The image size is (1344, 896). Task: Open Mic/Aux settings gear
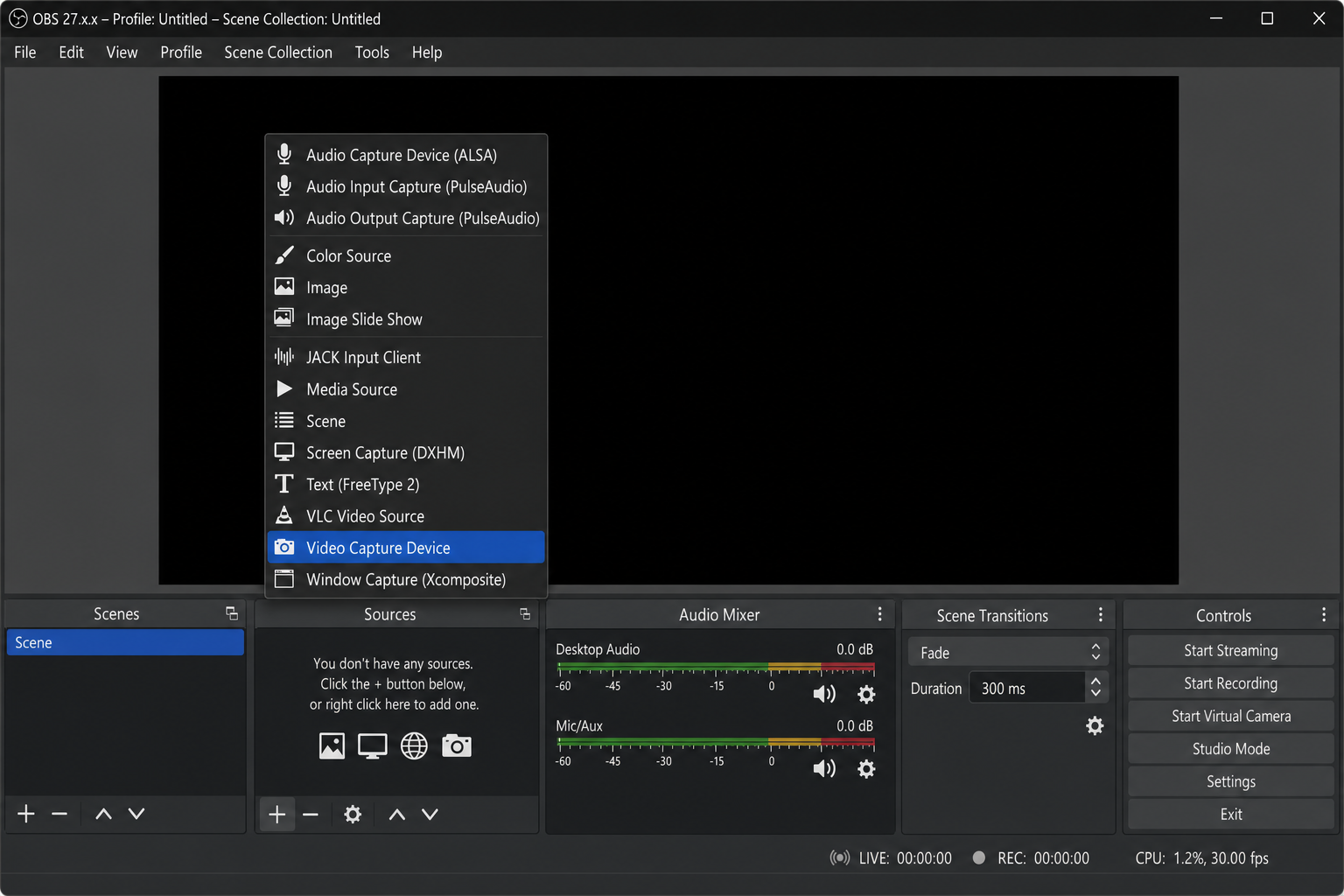866,769
